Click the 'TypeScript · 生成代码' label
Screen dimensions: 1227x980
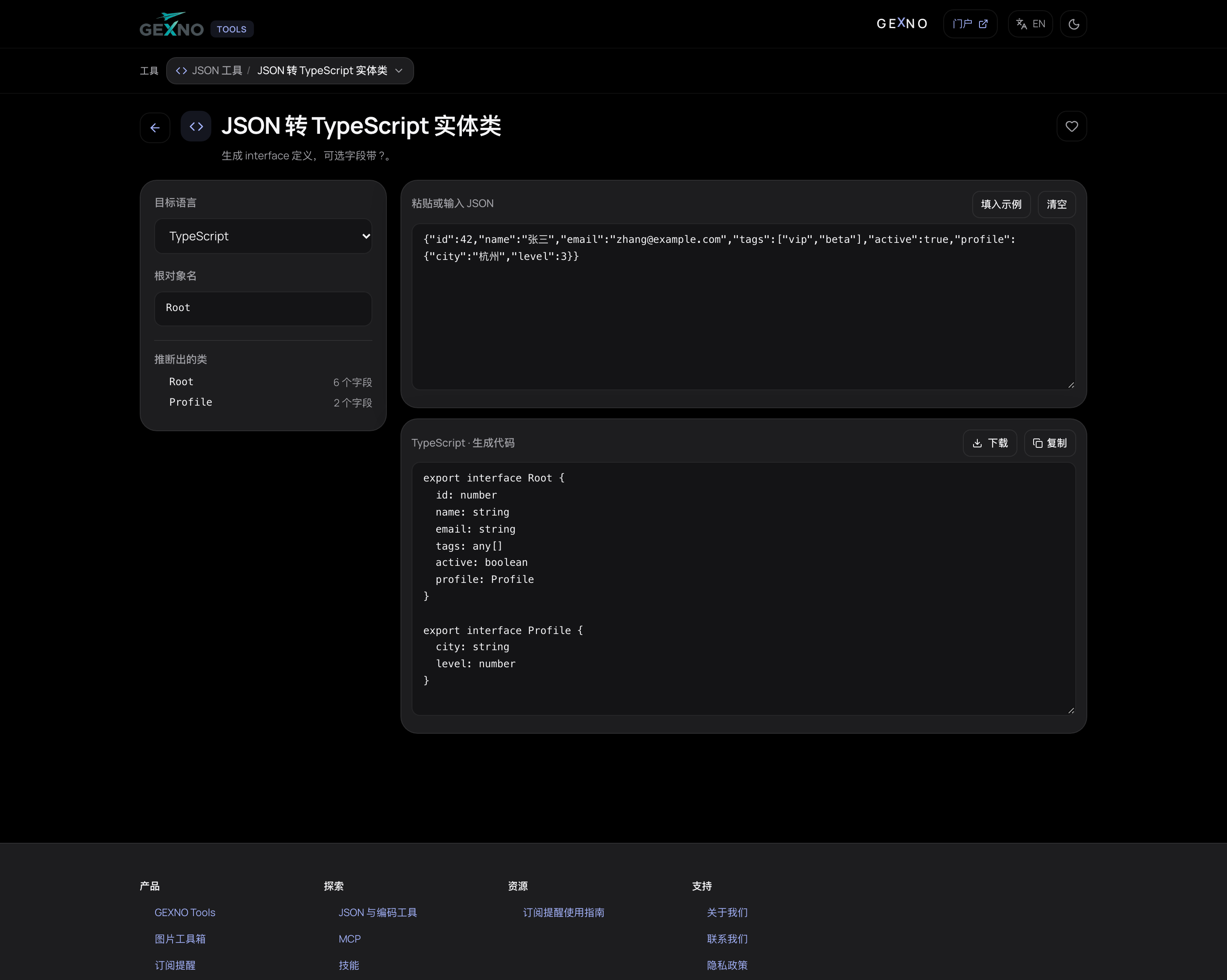coord(463,443)
